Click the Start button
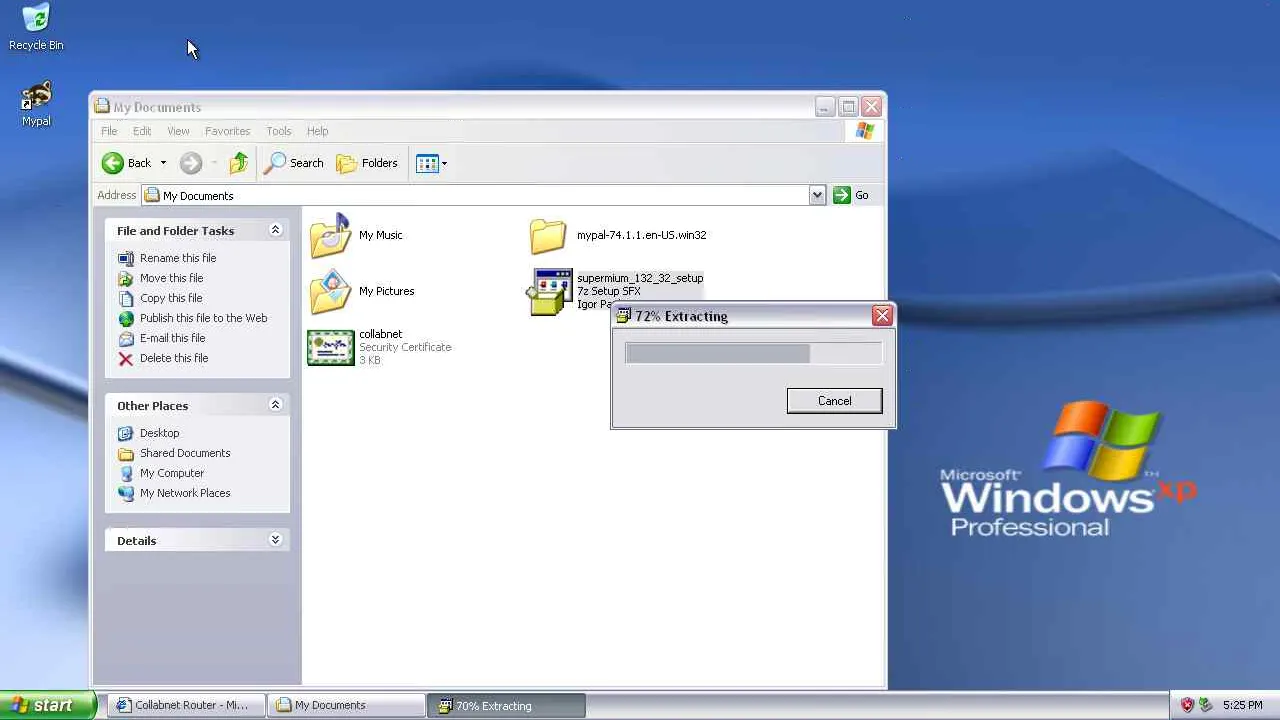The image size is (1280, 720). pyautogui.click(x=48, y=705)
